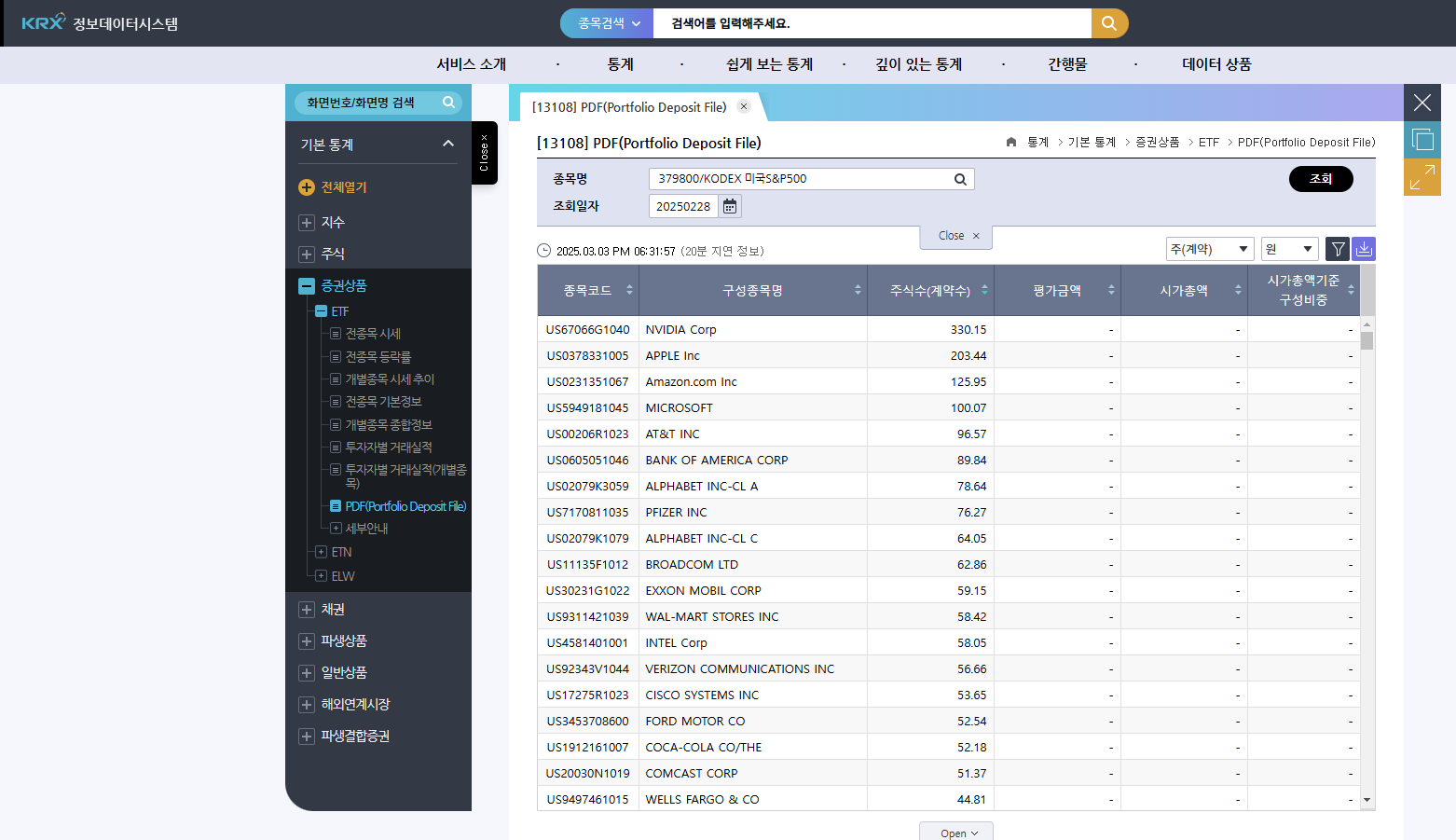The height and width of the screenshot is (840, 1456).
Task: Sort by 평가금액 column arrows
Action: tap(1111, 290)
